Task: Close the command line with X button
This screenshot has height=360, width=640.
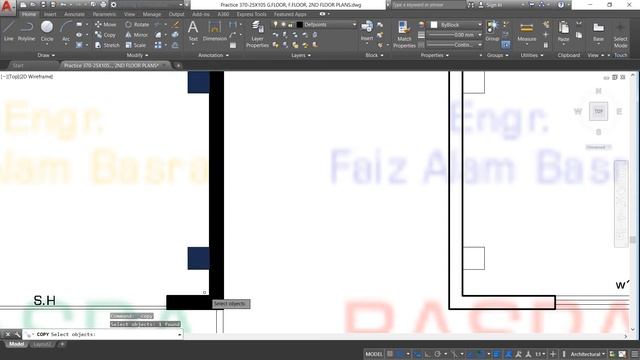Action: pyautogui.click(x=8, y=334)
